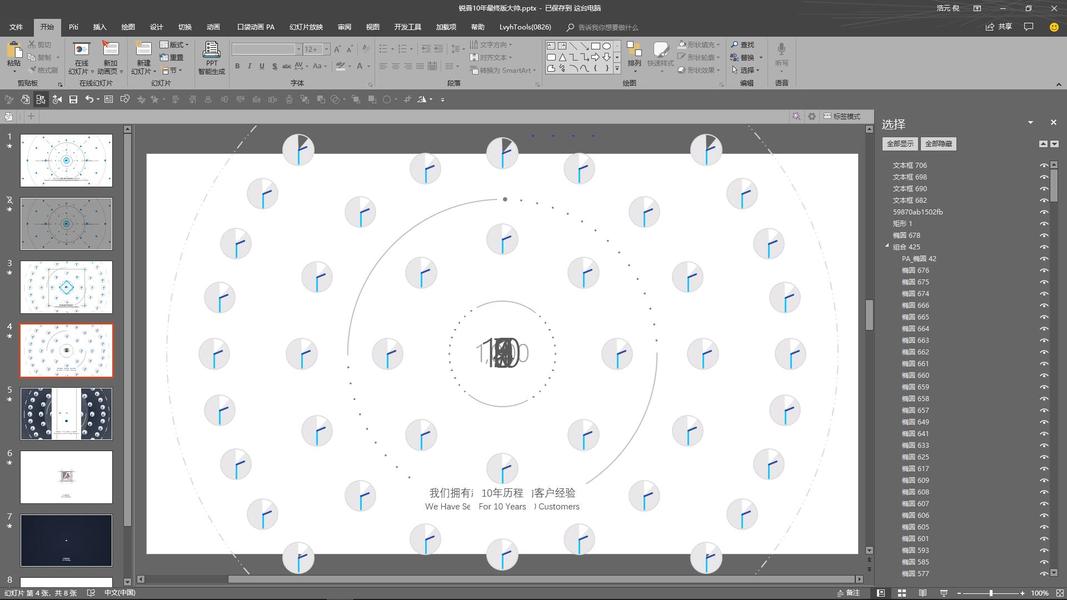Hide 组合 425 group via its eye icon
This screenshot has width=1067, height=600.
click(x=1044, y=247)
